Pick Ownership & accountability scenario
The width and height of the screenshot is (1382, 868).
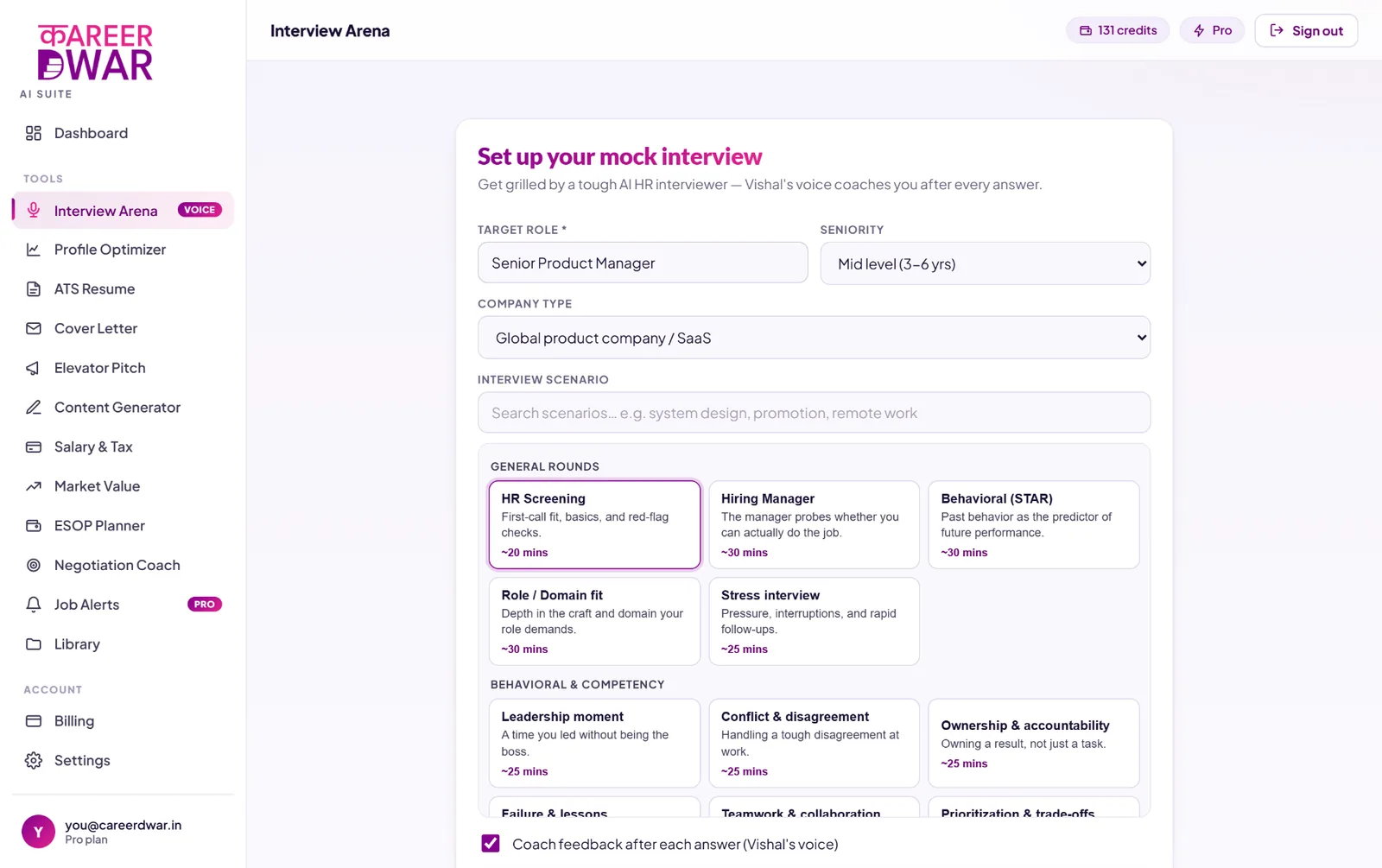click(x=1034, y=744)
